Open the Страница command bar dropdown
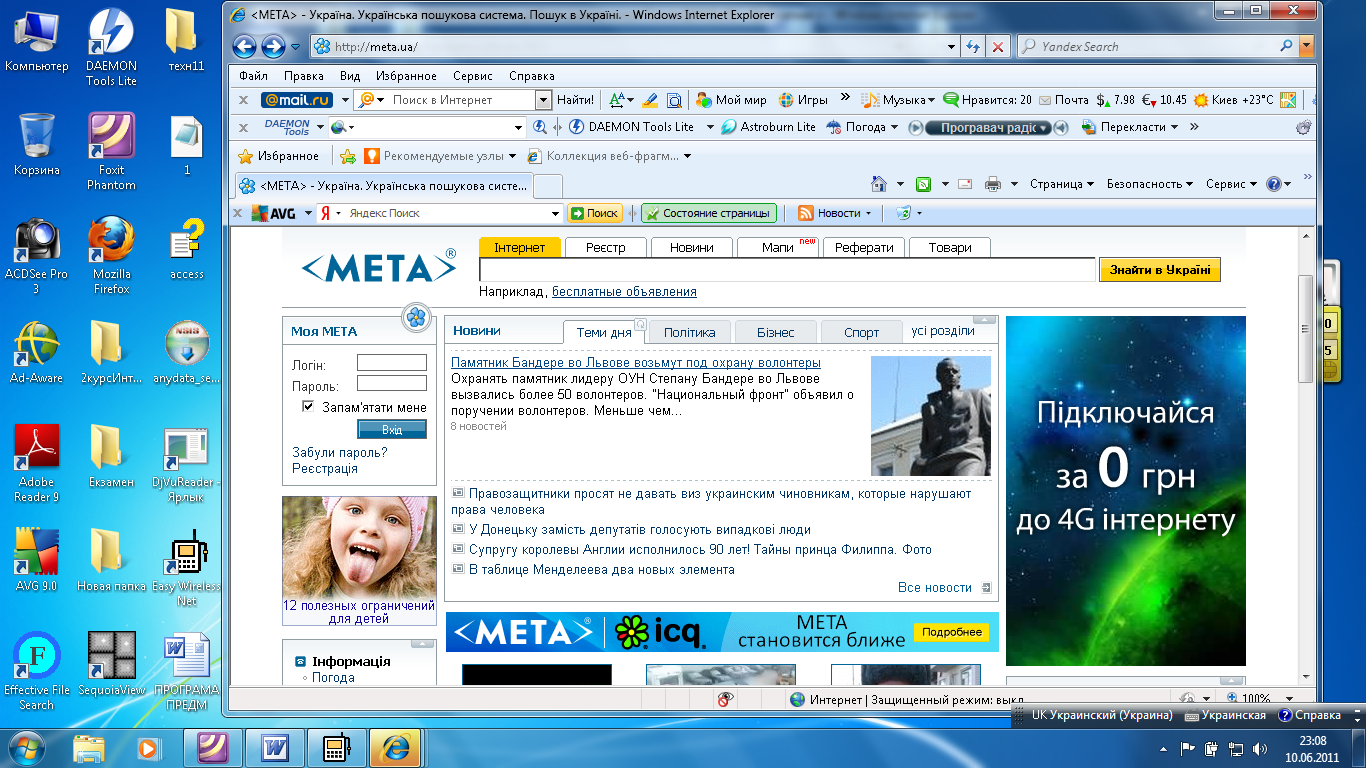This screenshot has height=768, width=1366. tap(1062, 184)
